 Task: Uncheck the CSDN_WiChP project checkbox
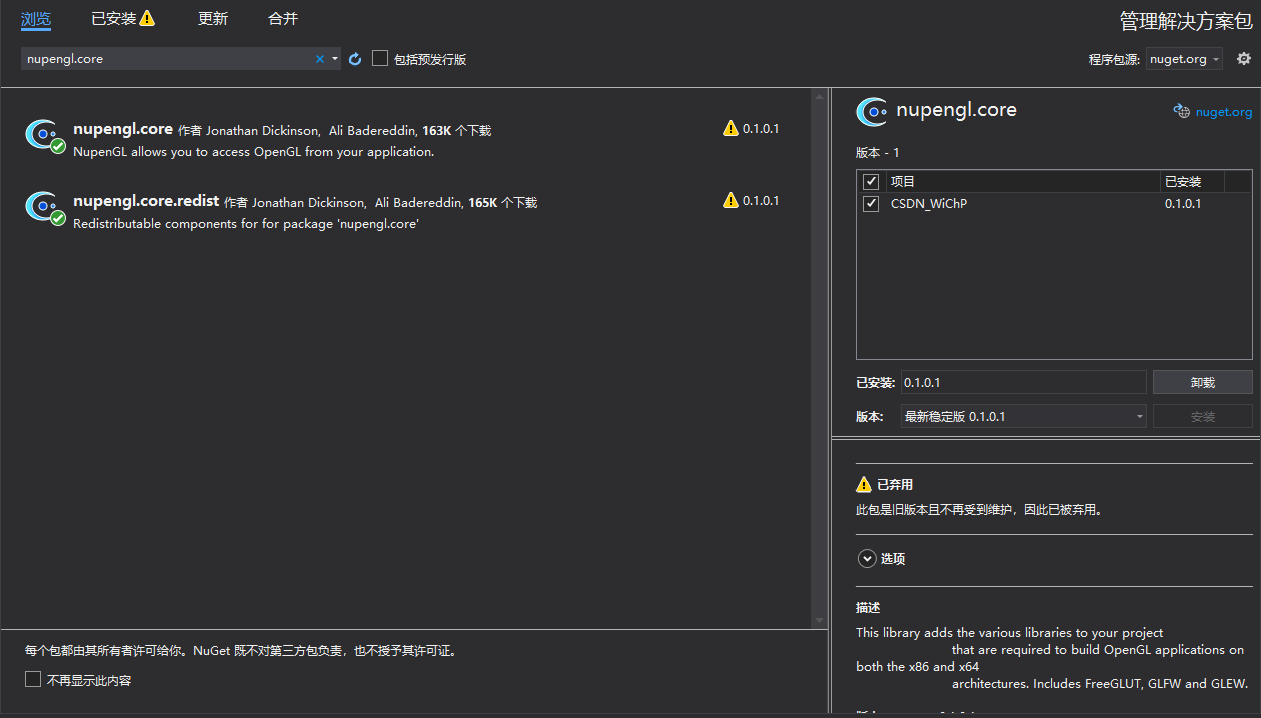coord(871,203)
